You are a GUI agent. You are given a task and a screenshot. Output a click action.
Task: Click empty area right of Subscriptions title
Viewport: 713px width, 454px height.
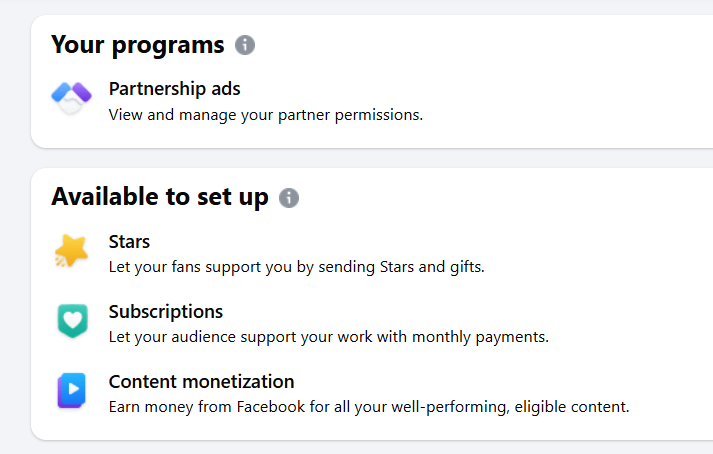point(500,311)
